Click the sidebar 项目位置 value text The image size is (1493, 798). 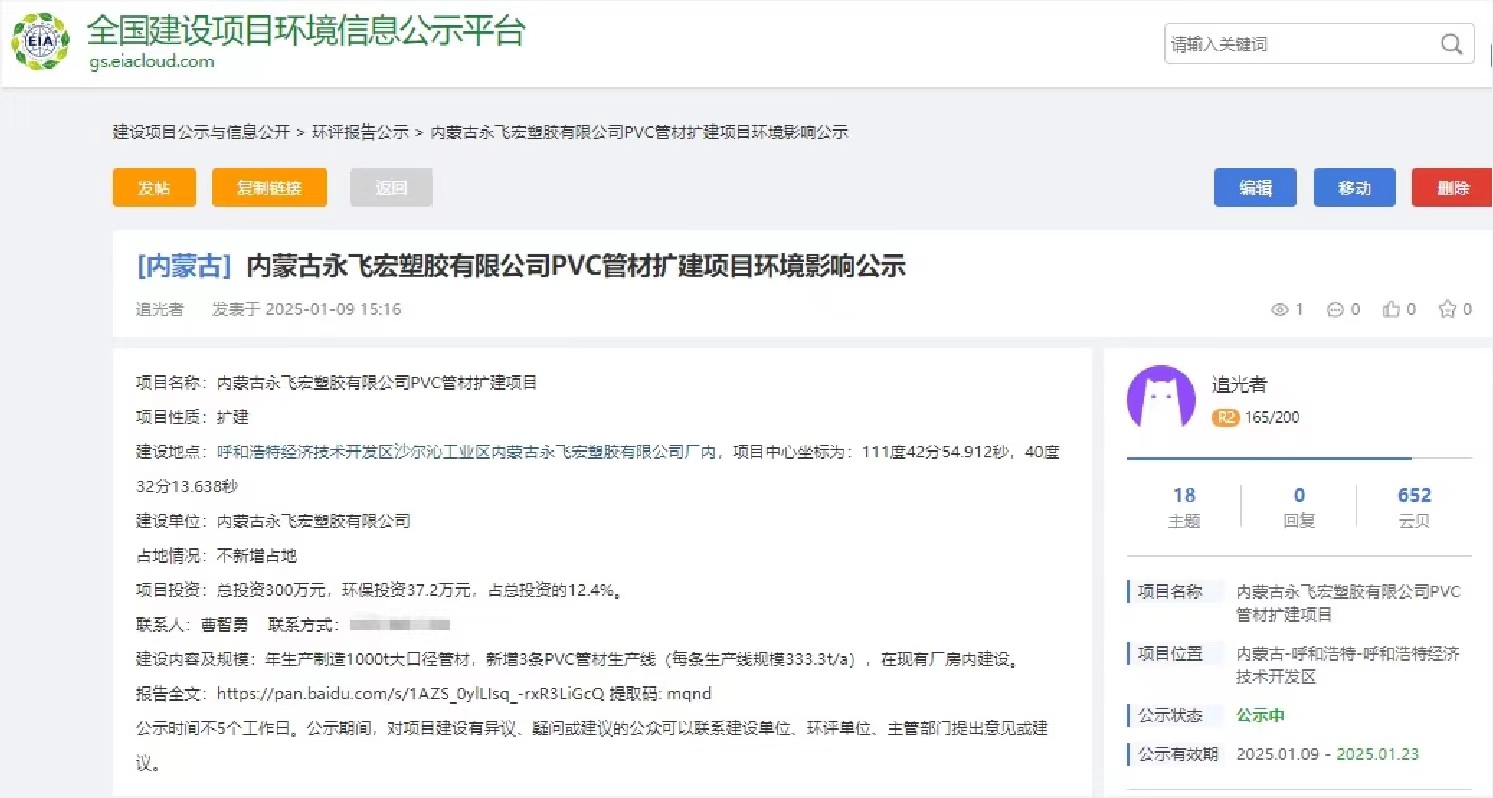[1348, 665]
